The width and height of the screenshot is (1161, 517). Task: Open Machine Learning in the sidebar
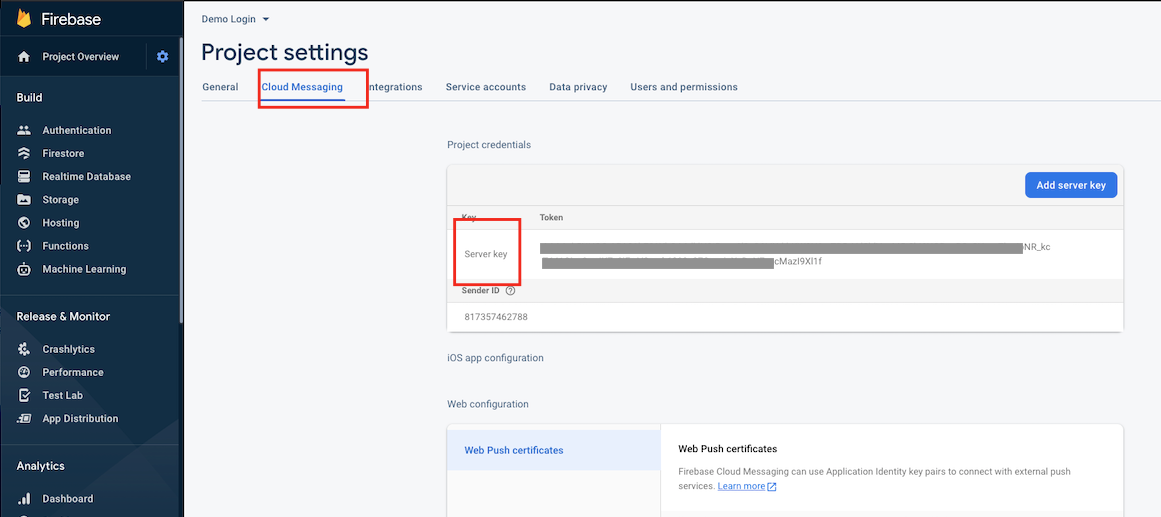point(84,269)
